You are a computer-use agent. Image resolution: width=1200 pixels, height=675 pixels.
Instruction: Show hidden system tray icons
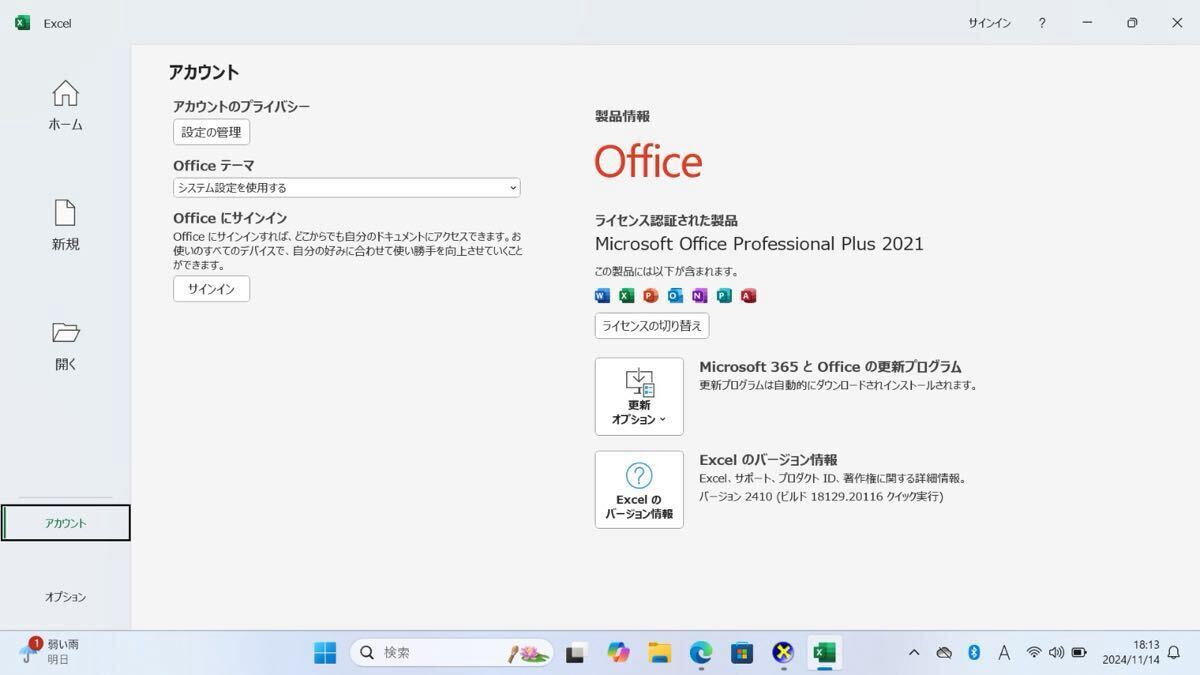pos(914,653)
